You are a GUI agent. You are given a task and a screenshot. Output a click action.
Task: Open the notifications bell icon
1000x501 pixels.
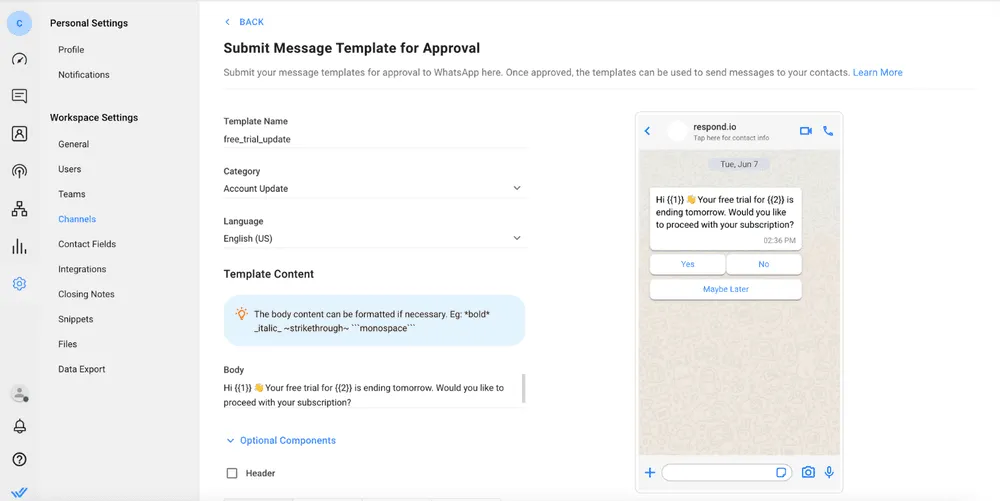click(20, 426)
